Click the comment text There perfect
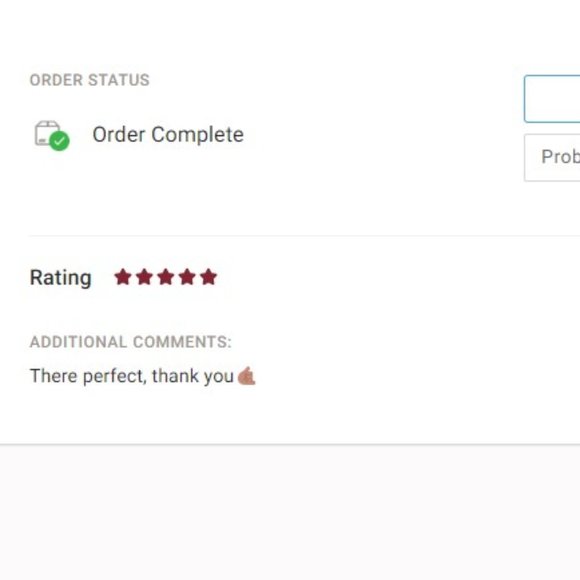This screenshot has height=580, width=580. 87,376
